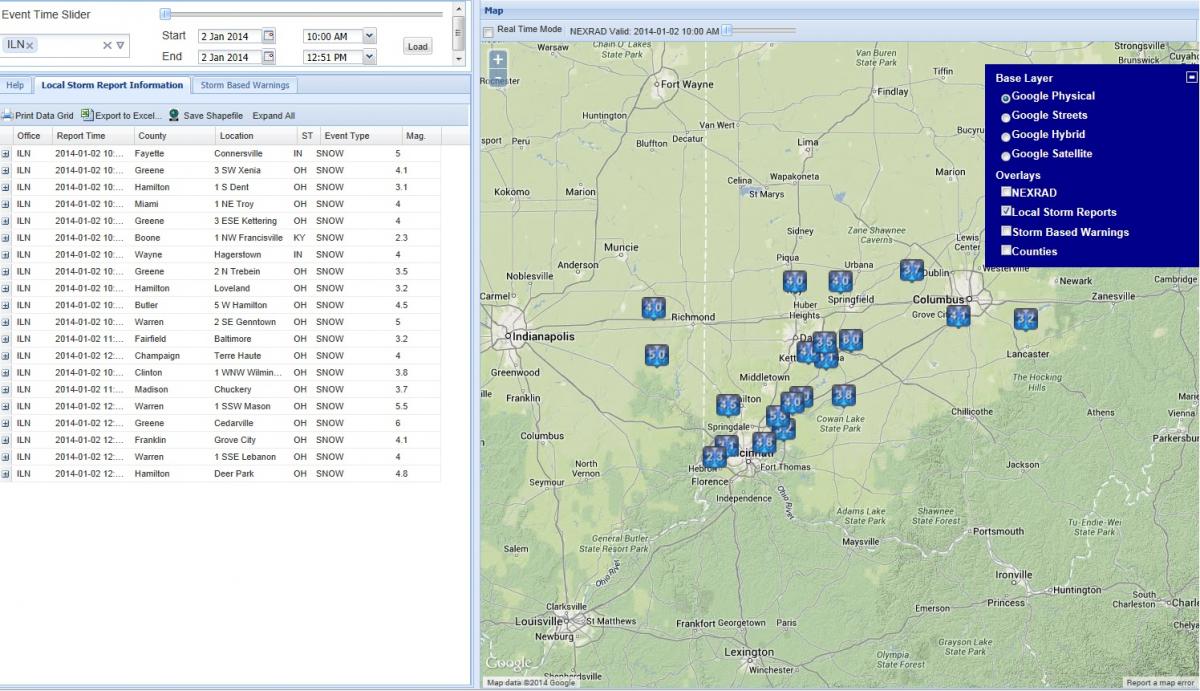Screen dimensions: 1200x691
Task: Click the Export to Excel spreadsheet icon
Action: click(x=87, y=116)
